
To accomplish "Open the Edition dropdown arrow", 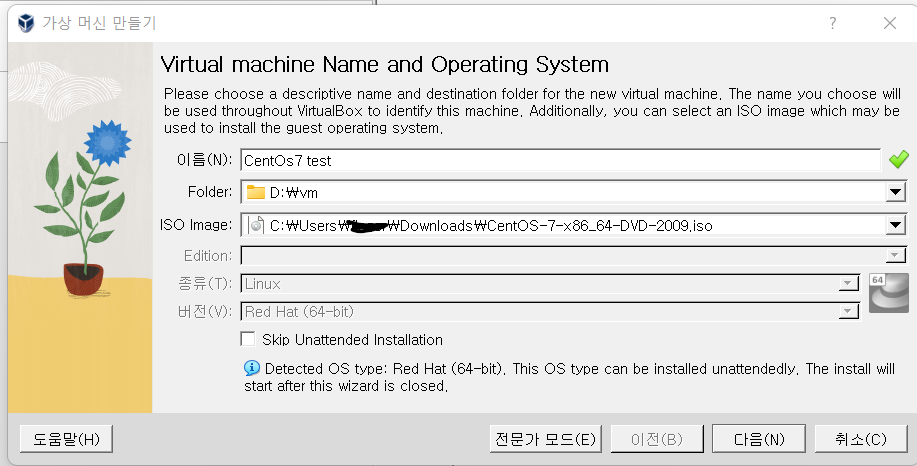I will click(x=894, y=256).
